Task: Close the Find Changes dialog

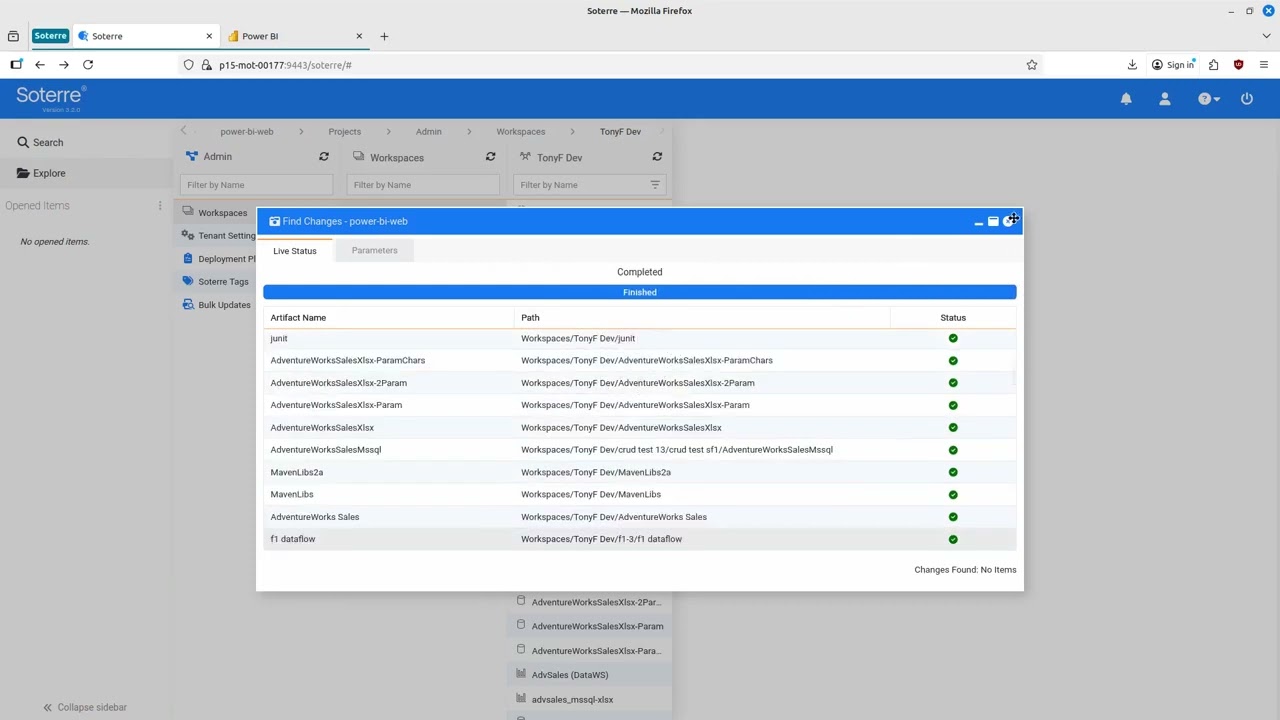Action: (1008, 222)
